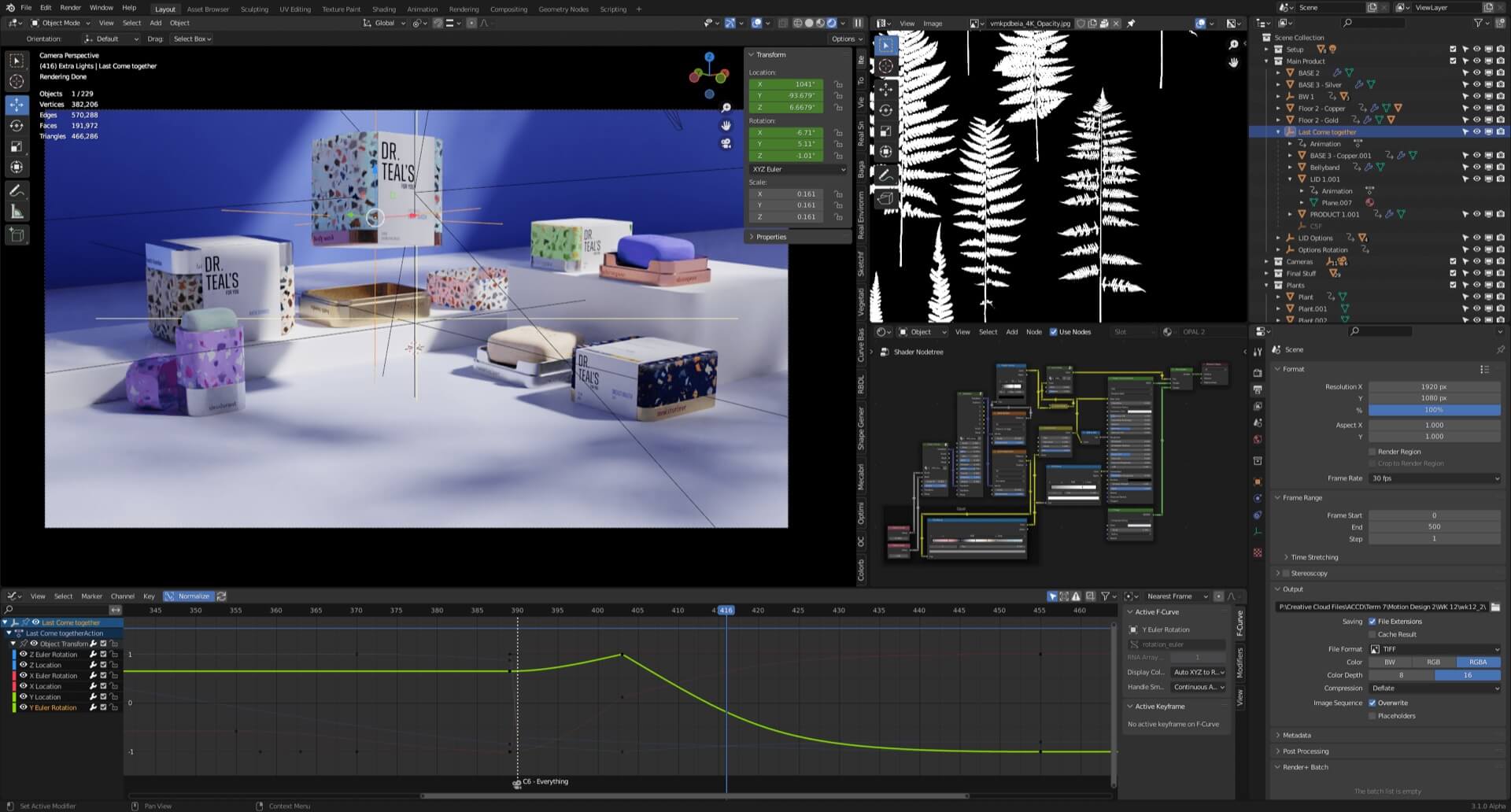Toggle Normalize in graph editor
1511x812 pixels.
188,596
